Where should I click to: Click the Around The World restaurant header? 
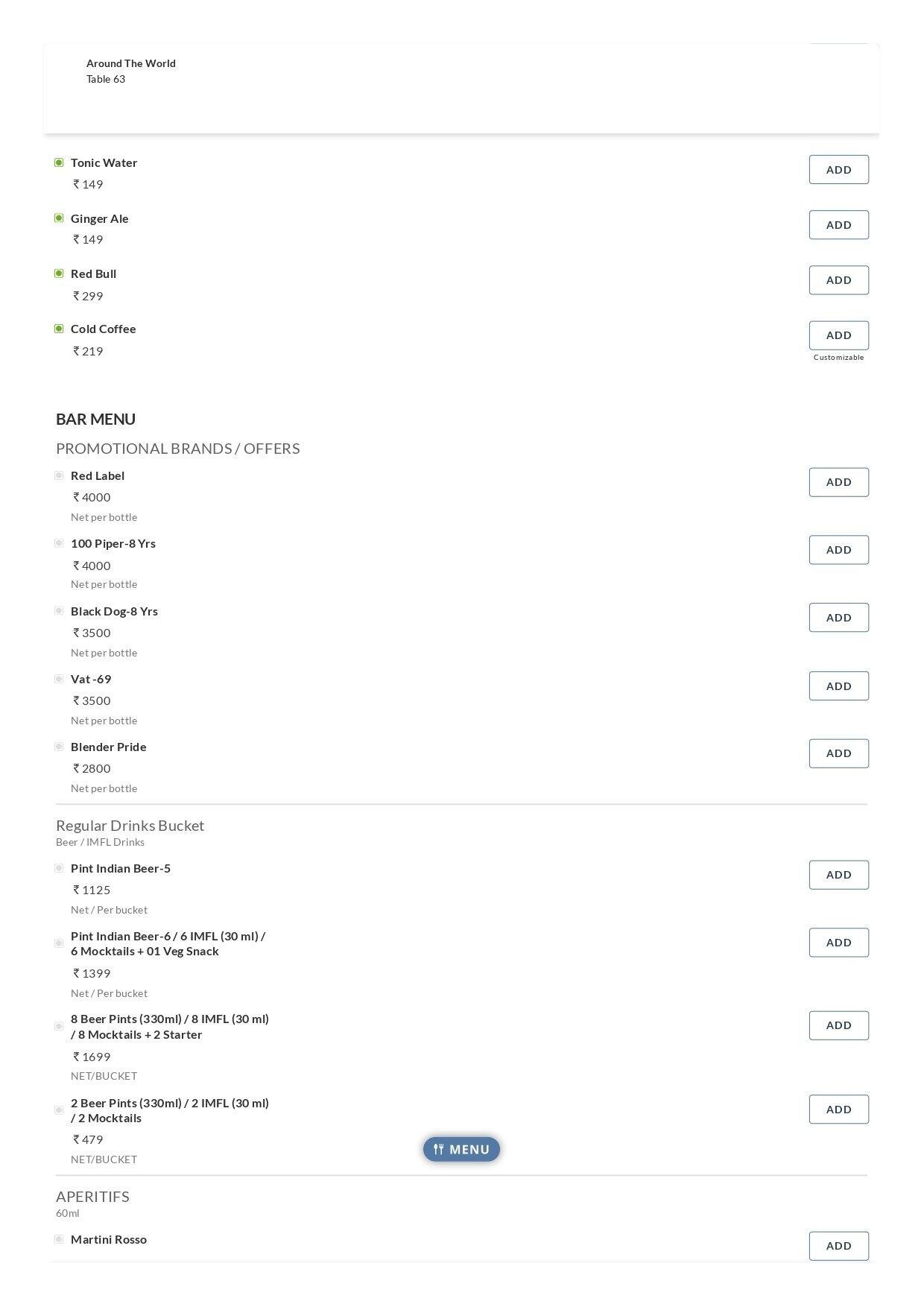[x=131, y=63]
